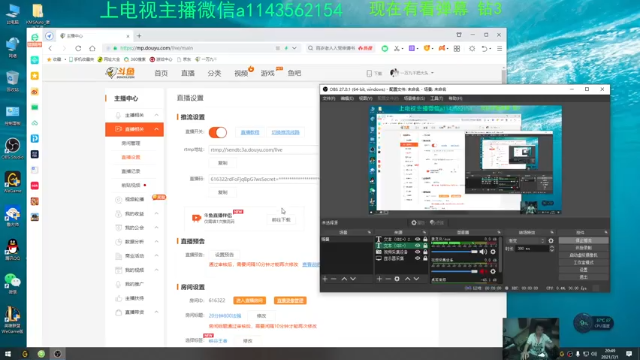Image resolution: width=640 pixels, height=360 pixels.
Task: Go to 直播 in Douyu top navigation
Action: [188, 73]
